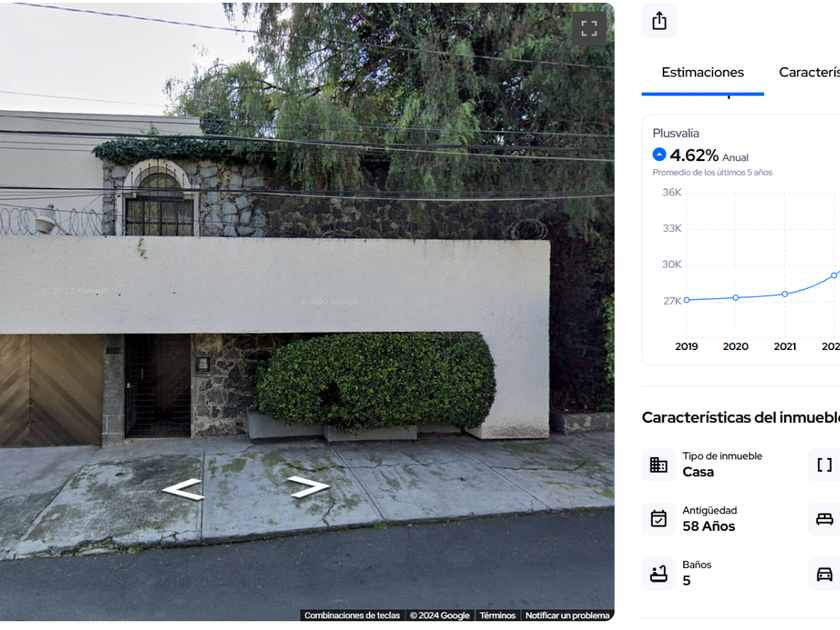The image size is (840, 630).
Task: Click the parking car icon
Action: pos(824,573)
